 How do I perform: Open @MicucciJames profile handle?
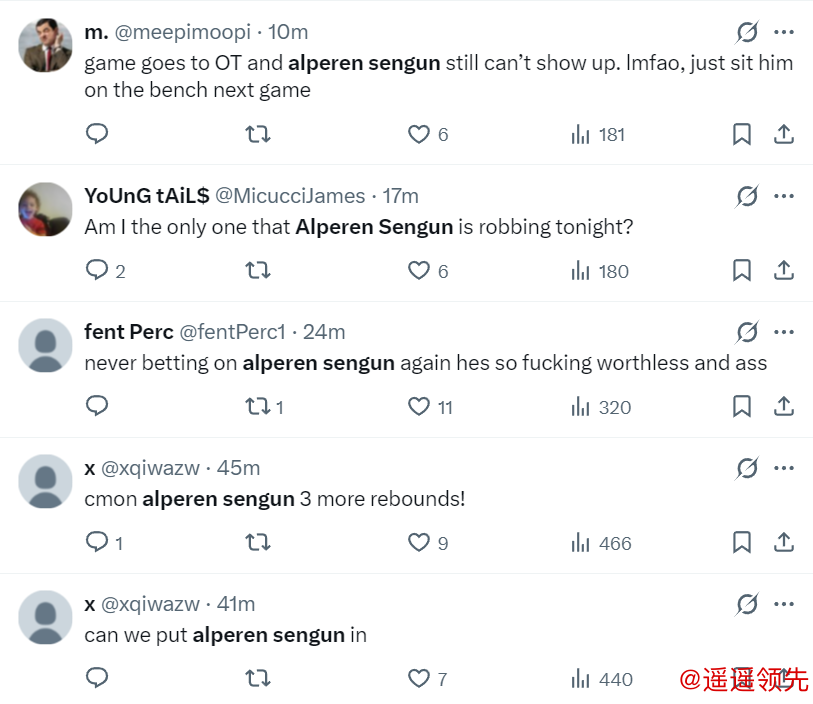click(x=290, y=196)
